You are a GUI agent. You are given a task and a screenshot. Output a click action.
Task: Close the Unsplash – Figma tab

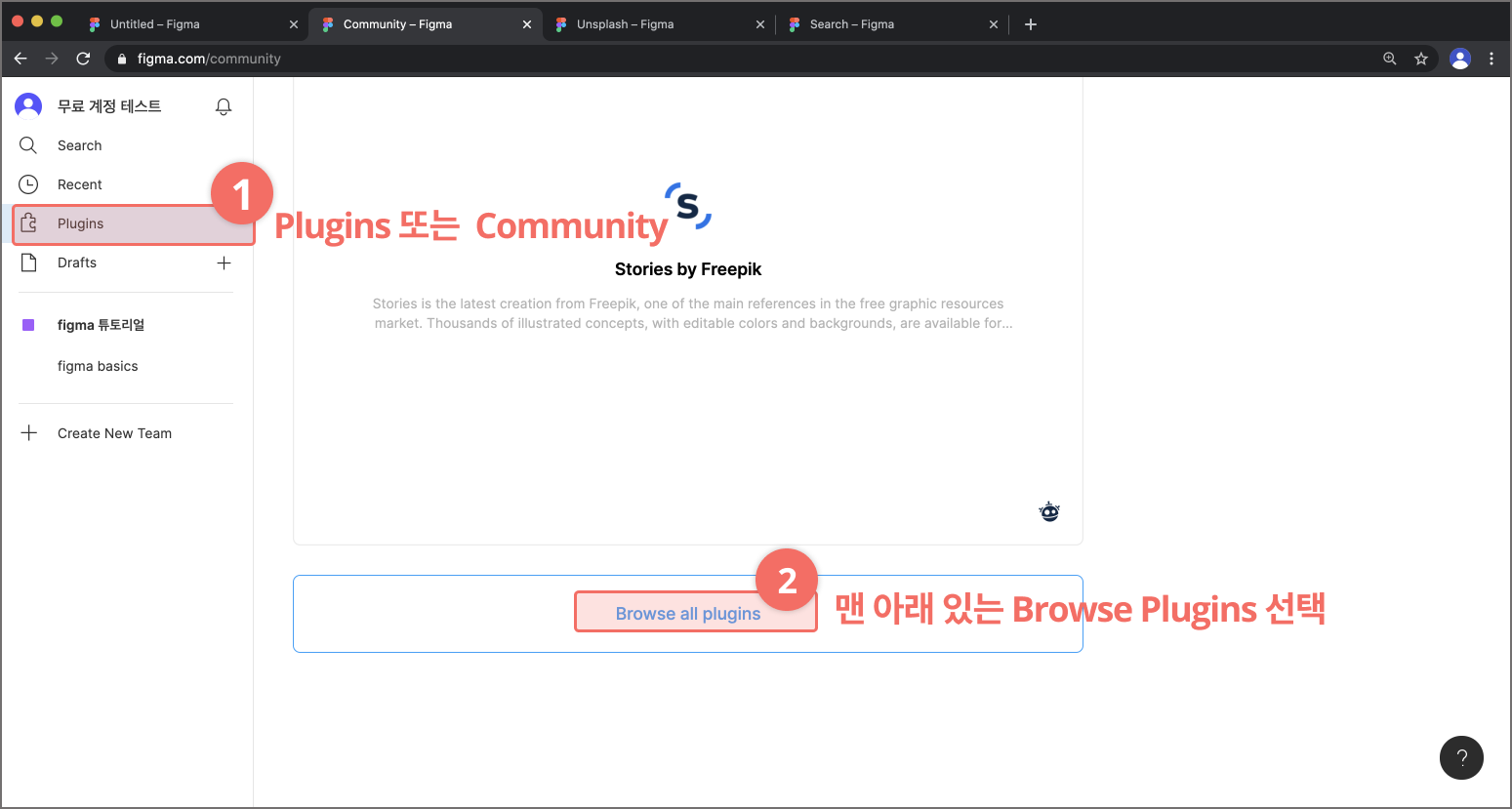click(x=760, y=24)
